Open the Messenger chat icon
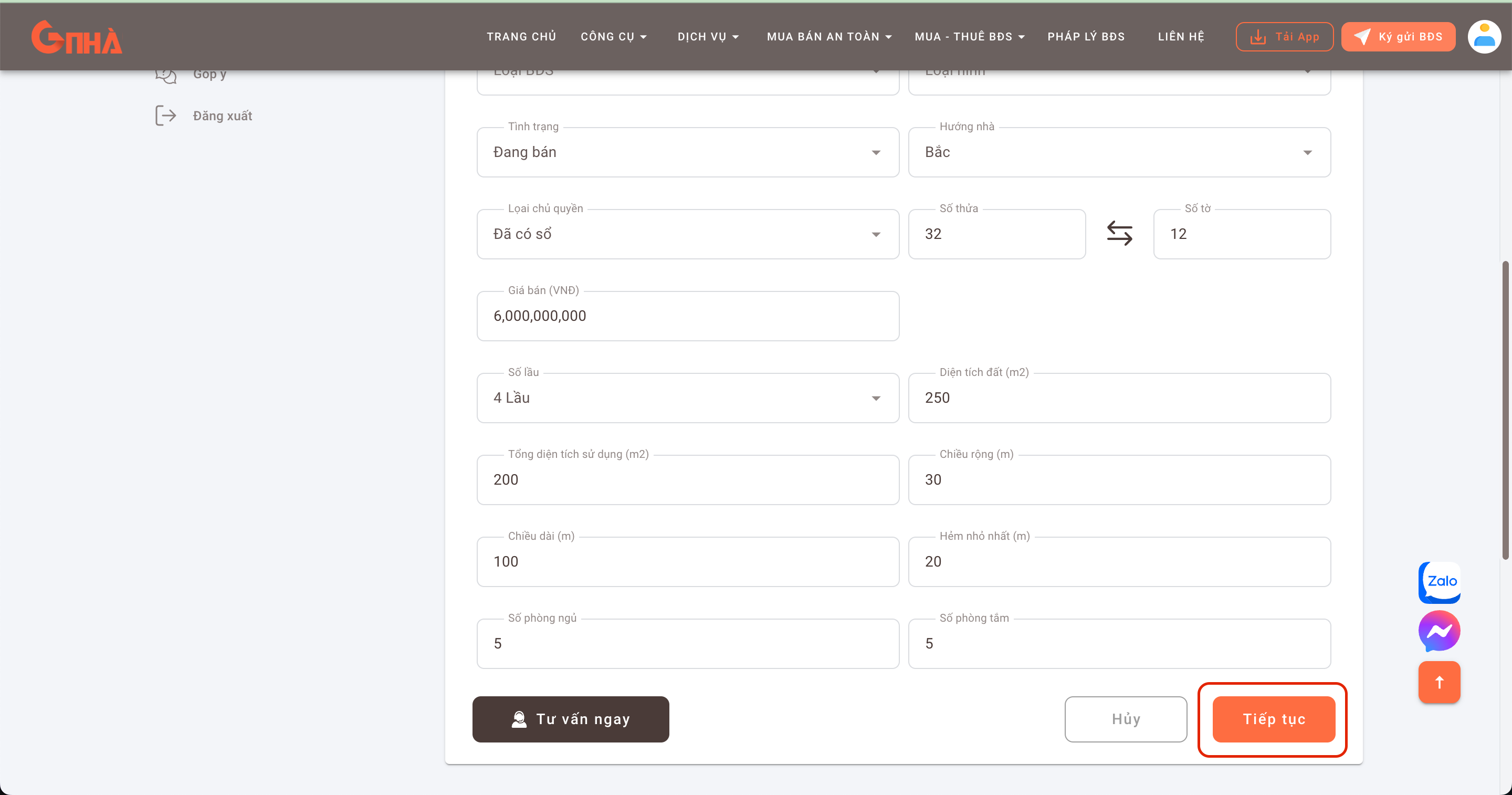 [1439, 631]
